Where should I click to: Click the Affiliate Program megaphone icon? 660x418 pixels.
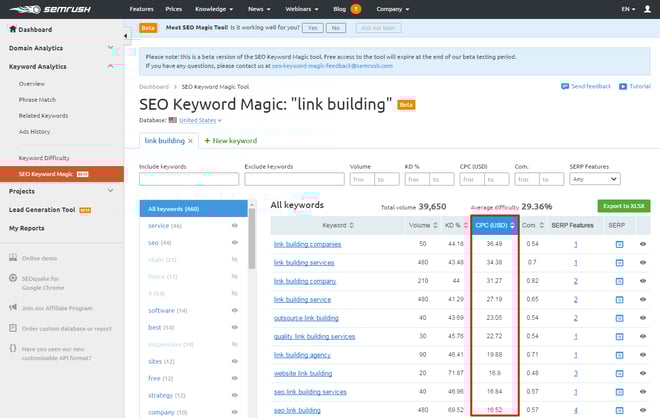click(x=13, y=308)
